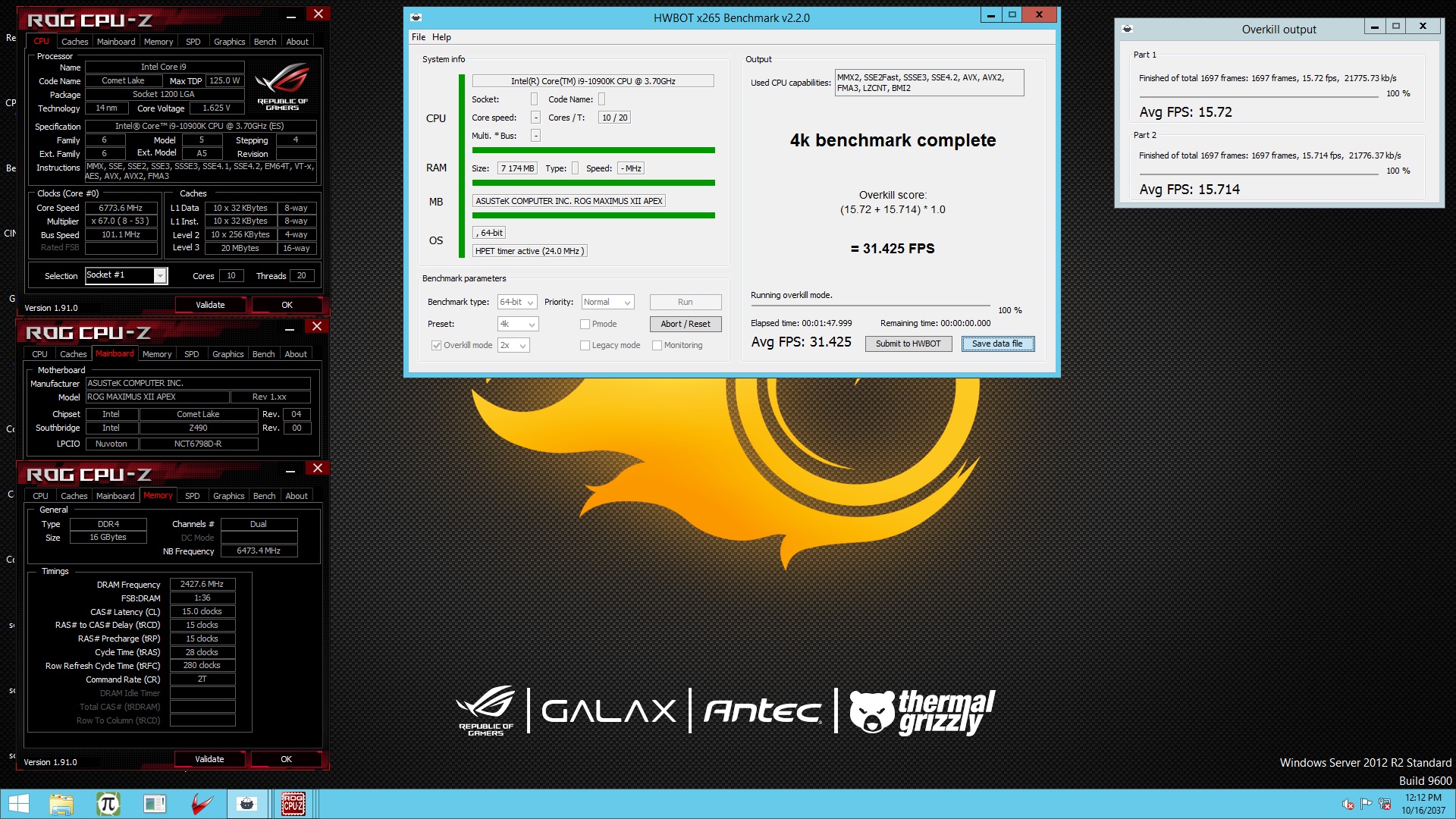This screenshot has height=819, width=1456.
Task: Select the Core Speed 6773.6 MHz value
Action: pyautogui.click(x=121, y=208)
